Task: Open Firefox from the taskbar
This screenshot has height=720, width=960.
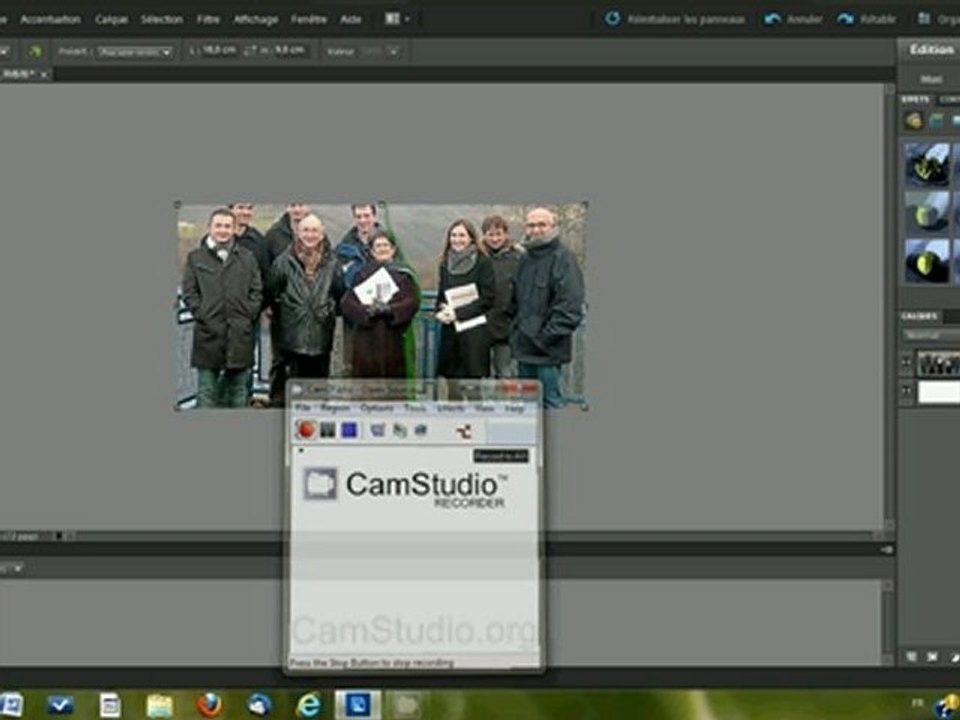Action: click(x=209, y=705)
